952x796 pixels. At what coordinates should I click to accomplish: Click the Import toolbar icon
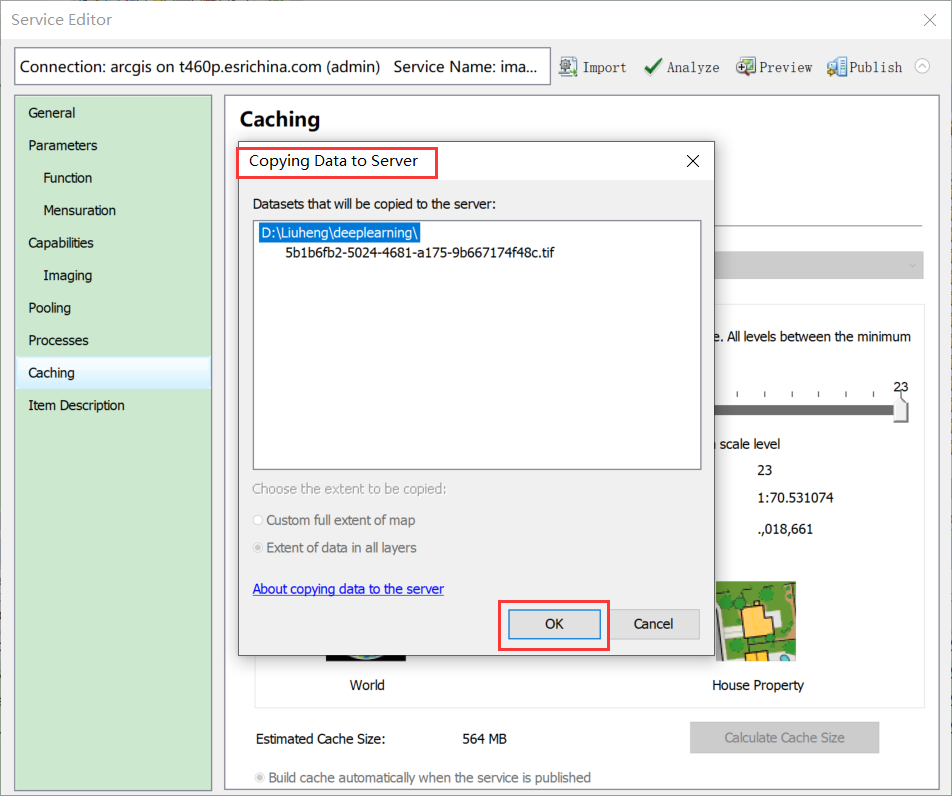593,66
